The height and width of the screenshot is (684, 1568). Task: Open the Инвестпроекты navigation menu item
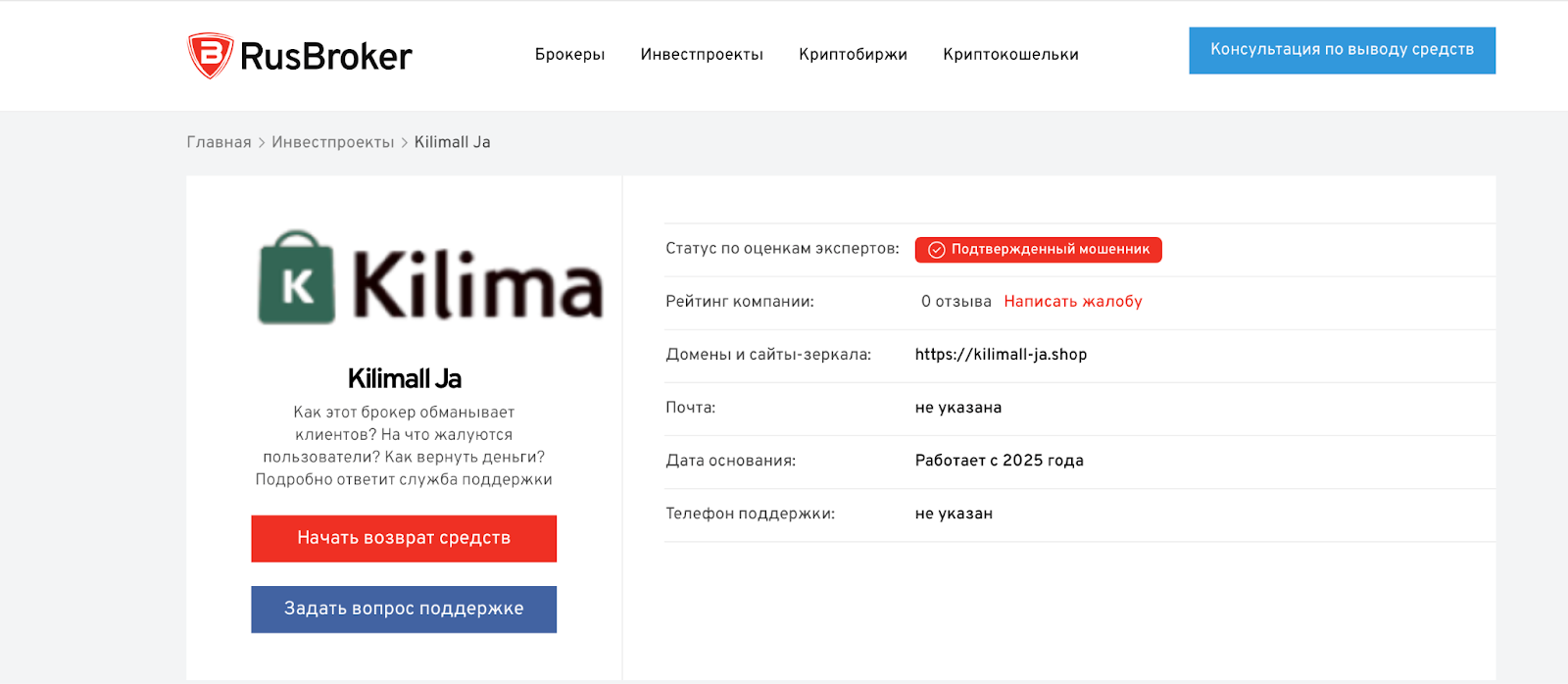pos(702,55)
